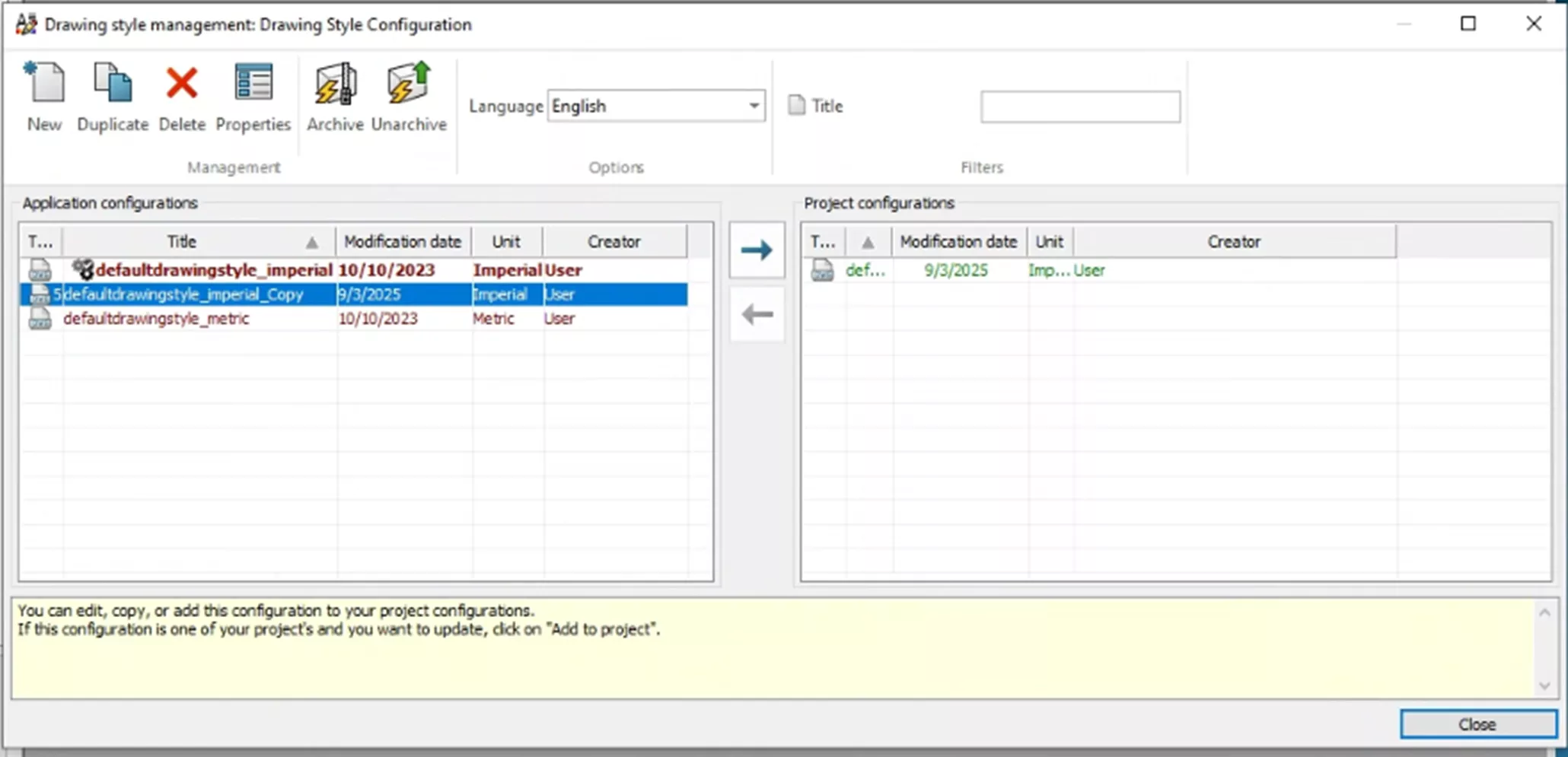Image resolution: width=1568 pixels, height=757 pixels.
Task: Sort application list by Title column
Action: 198,242
